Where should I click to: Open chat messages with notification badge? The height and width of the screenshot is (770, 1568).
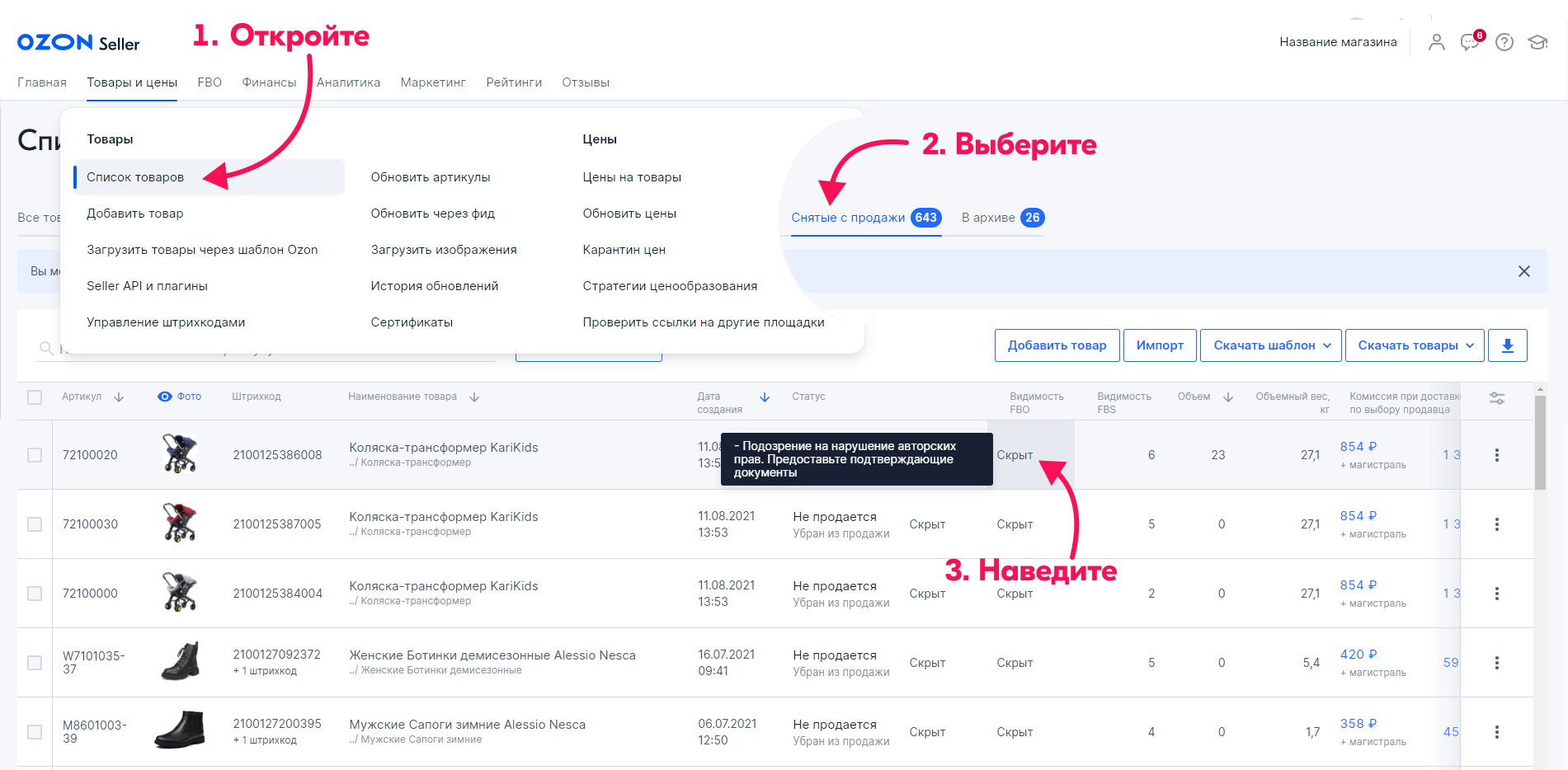pos(1470,42)
